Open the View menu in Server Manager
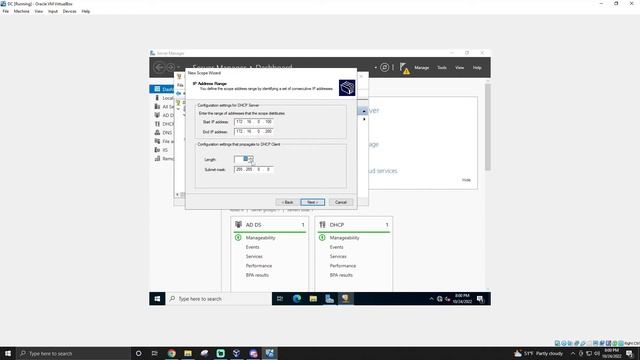Viewport: 640px width, 360px height. click(x=460, y=68)
